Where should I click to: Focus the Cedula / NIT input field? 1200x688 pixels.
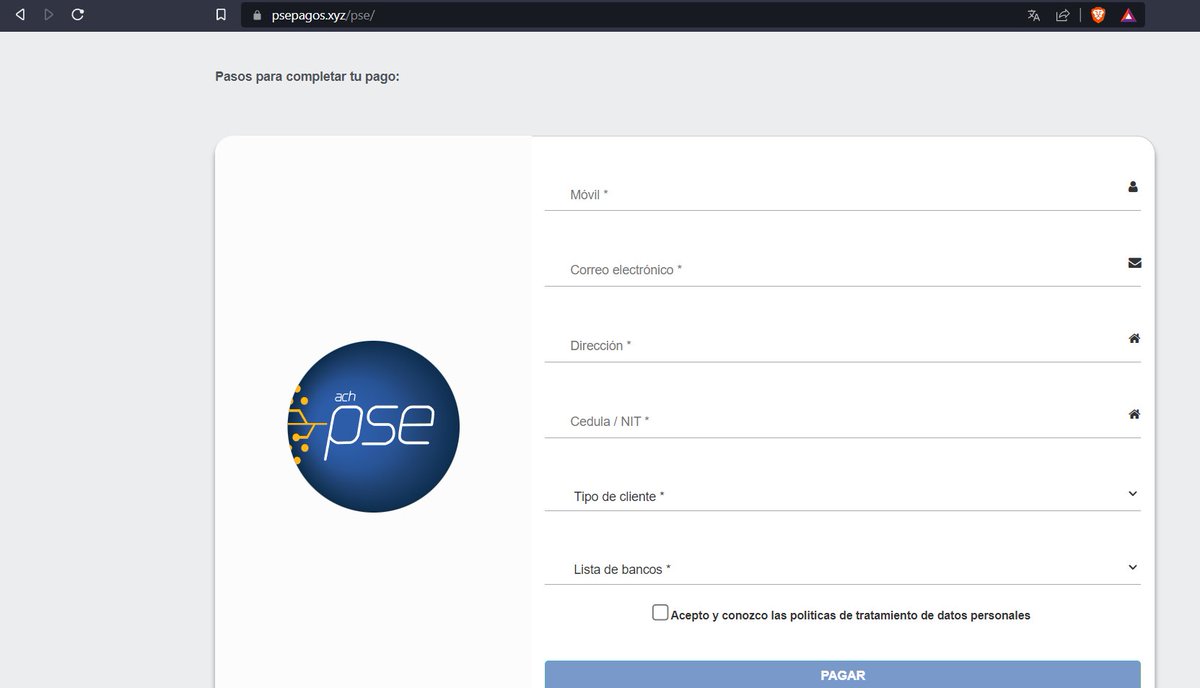(842, 421)
